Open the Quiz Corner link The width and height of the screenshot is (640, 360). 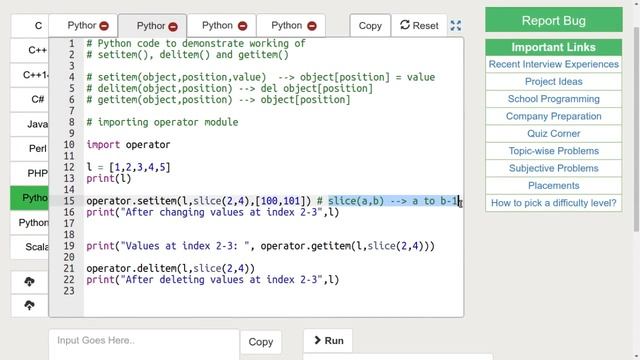pos(553,133)
